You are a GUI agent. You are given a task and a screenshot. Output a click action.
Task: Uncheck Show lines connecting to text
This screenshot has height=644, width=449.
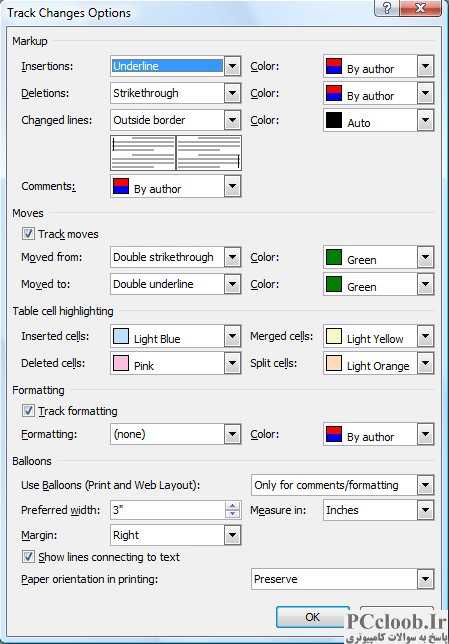(x=28, y=557)
